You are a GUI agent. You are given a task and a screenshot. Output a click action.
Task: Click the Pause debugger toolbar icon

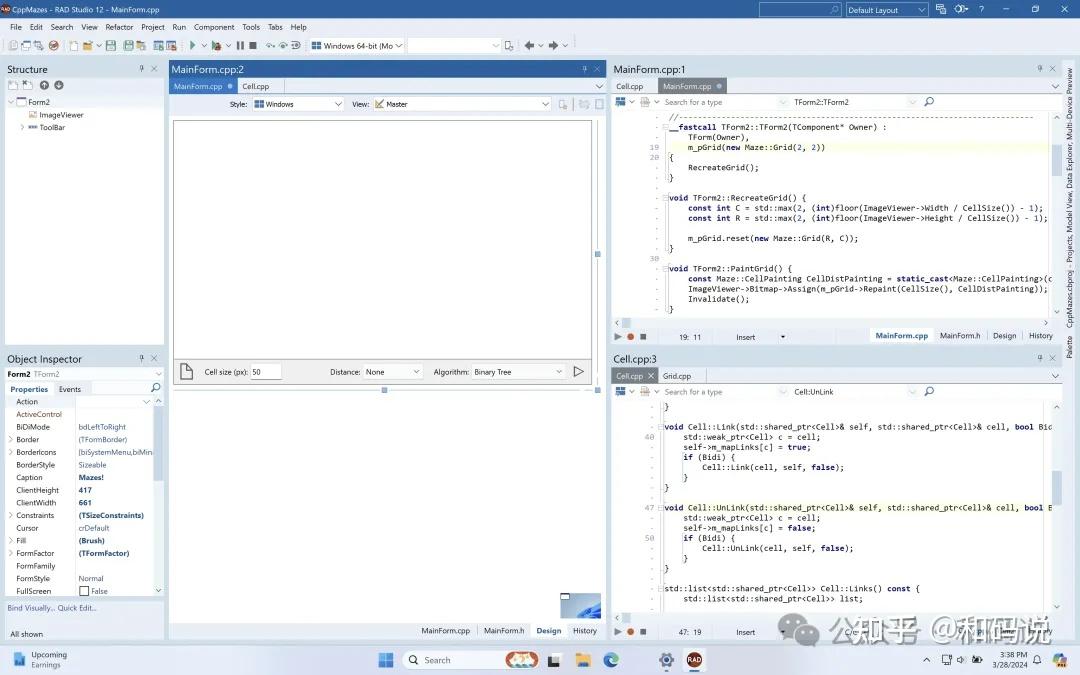(x=240, y=45)
